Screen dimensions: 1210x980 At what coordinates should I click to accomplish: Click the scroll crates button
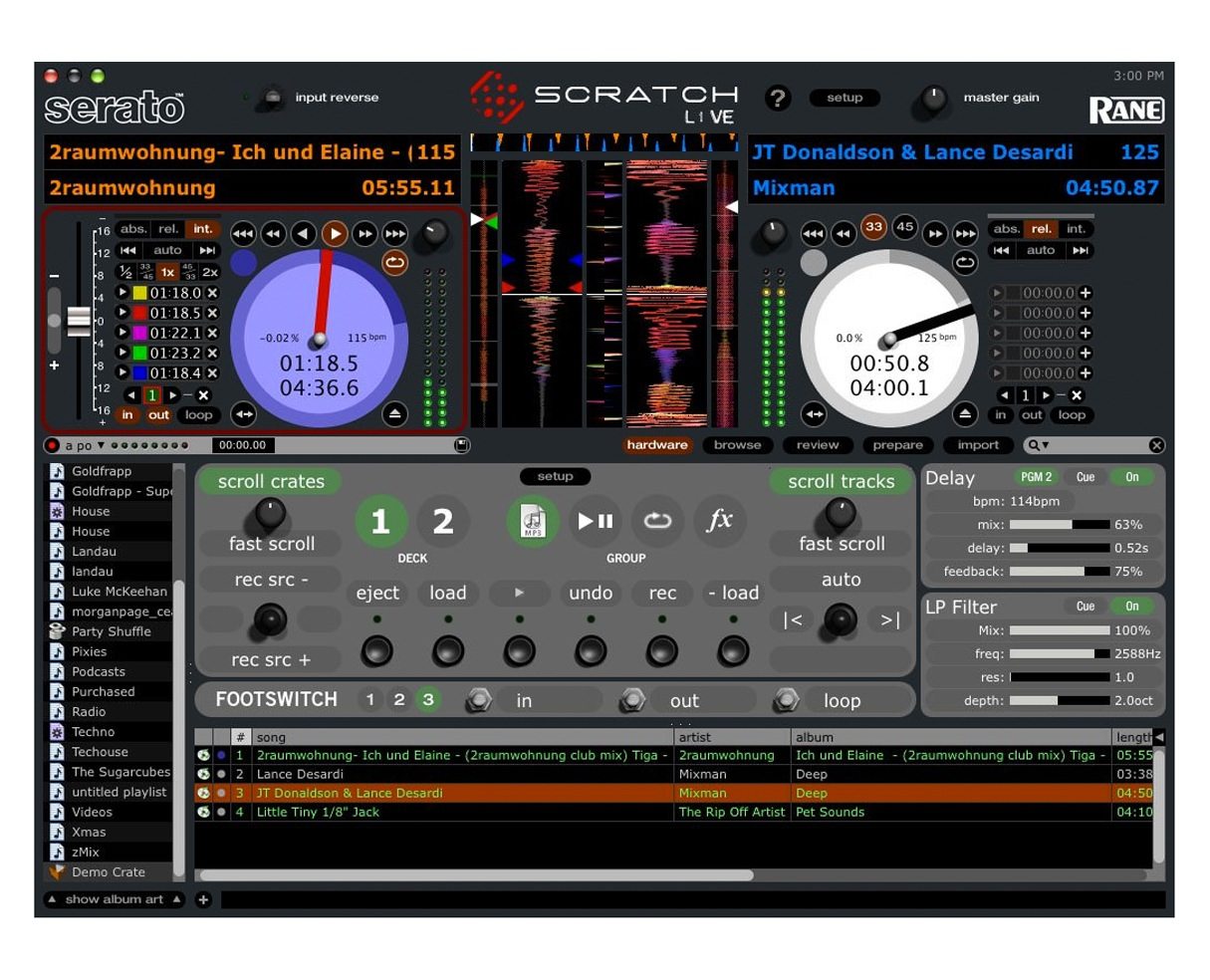click(271, 481)
